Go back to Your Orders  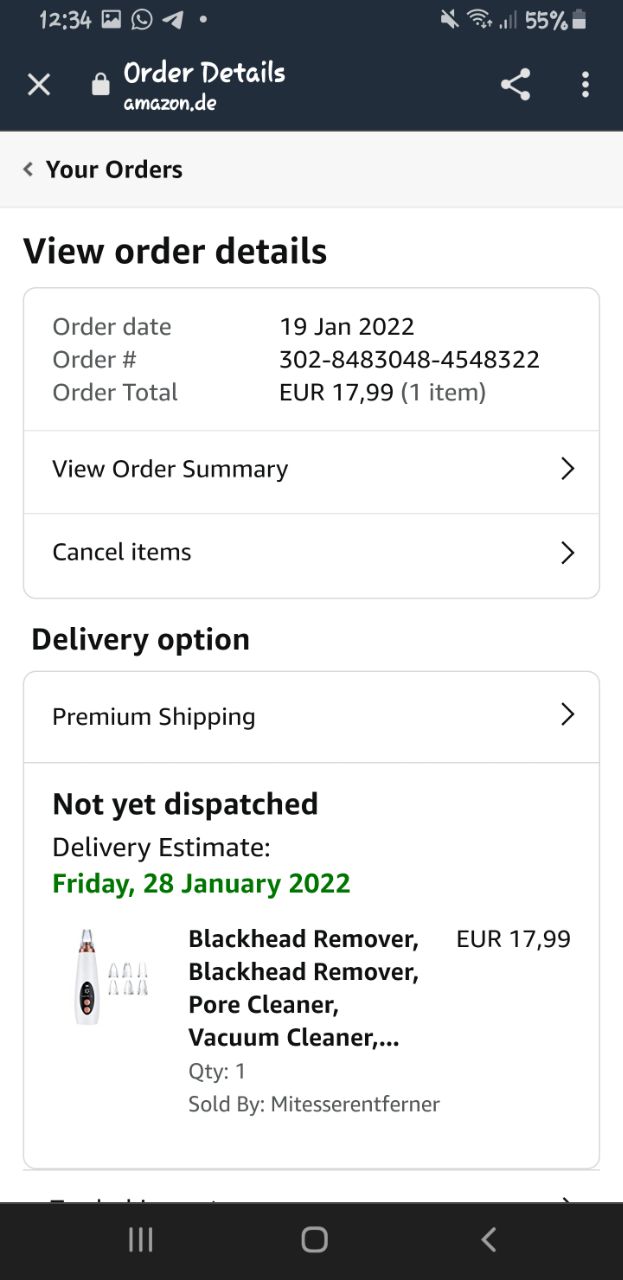coord(114,170)
